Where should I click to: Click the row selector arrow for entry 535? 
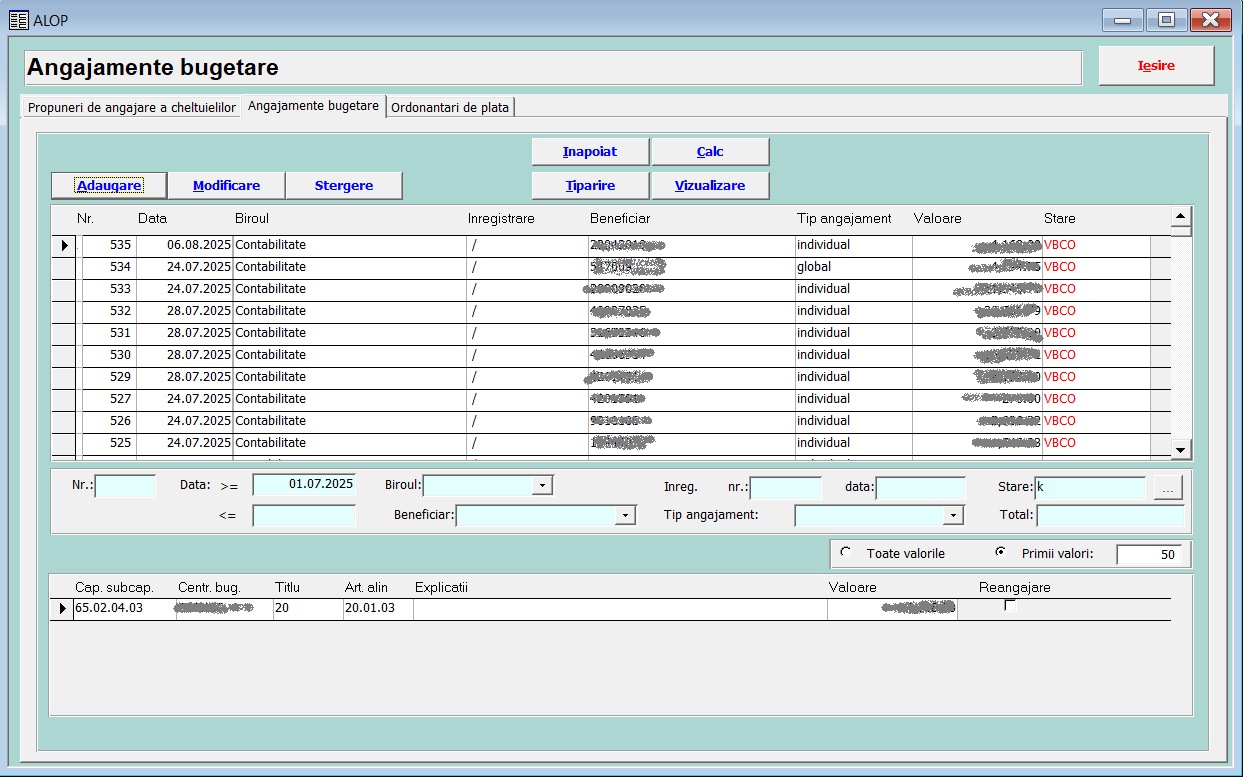pyautogui.click(x=64, y=245)
